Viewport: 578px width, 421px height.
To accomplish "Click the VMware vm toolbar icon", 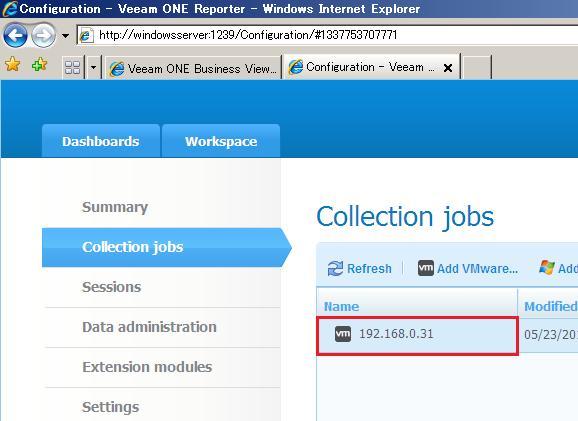I will [426, 268].
